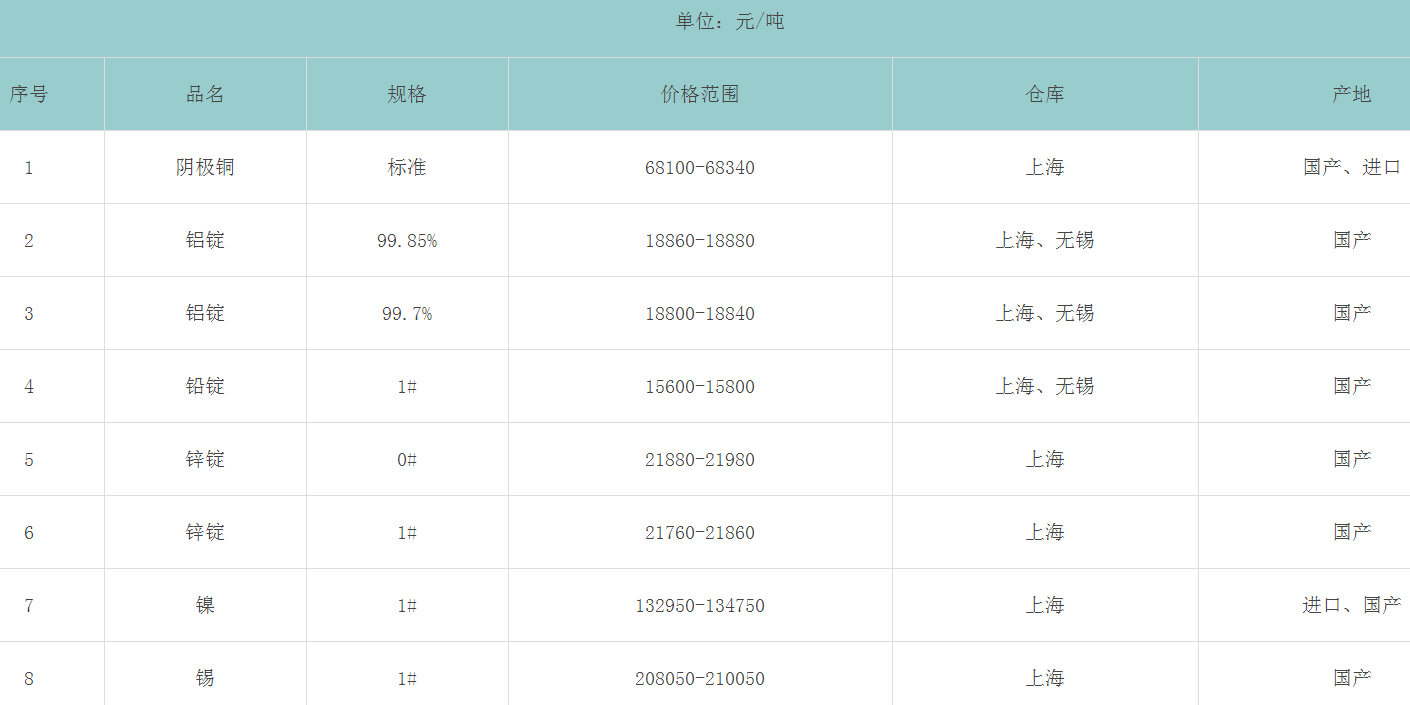This screenshot has width=1410, height=705.
Task: Select the price range 132950-134750
Action: click(700, 606)
